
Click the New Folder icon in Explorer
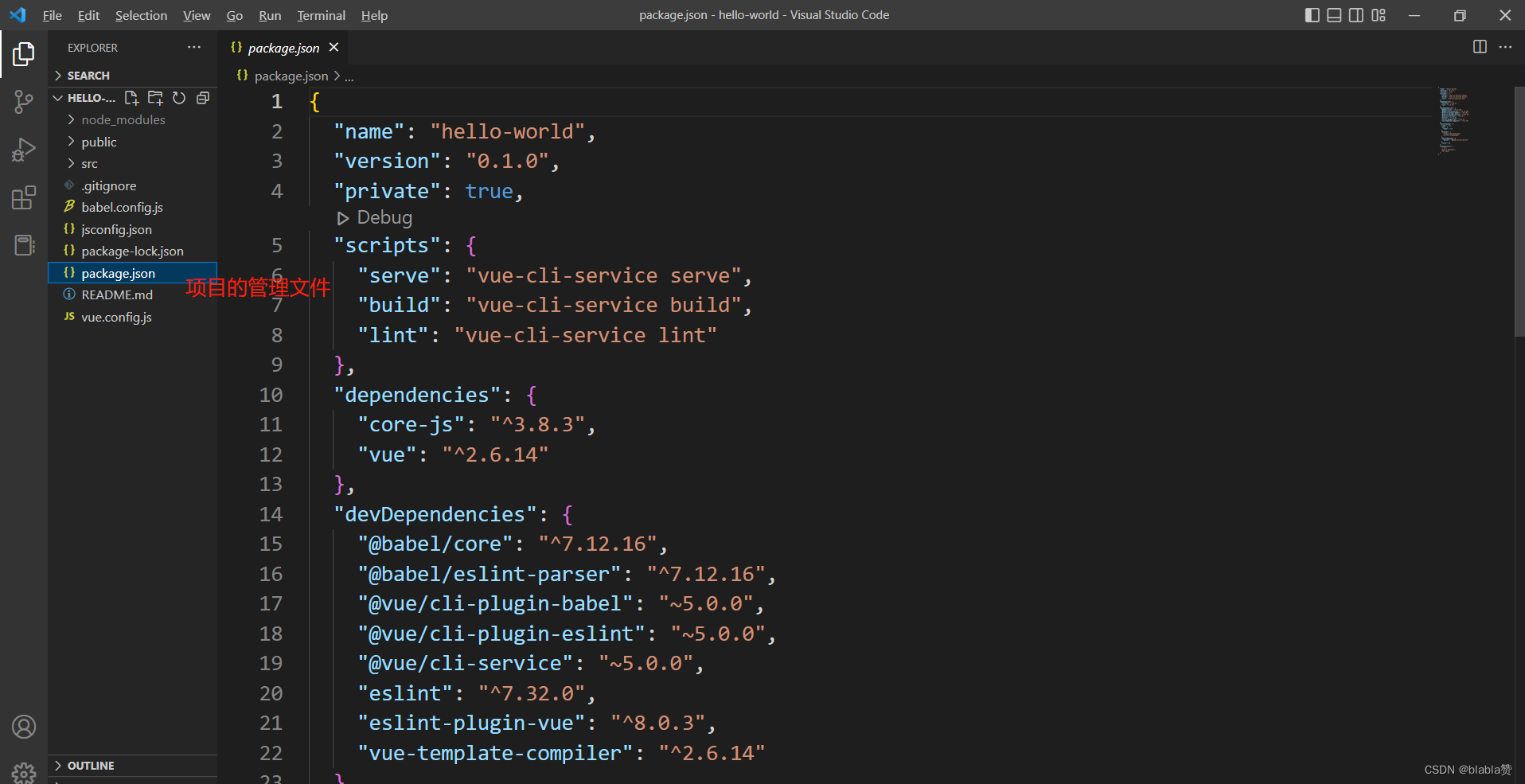(x=156, y=98)
